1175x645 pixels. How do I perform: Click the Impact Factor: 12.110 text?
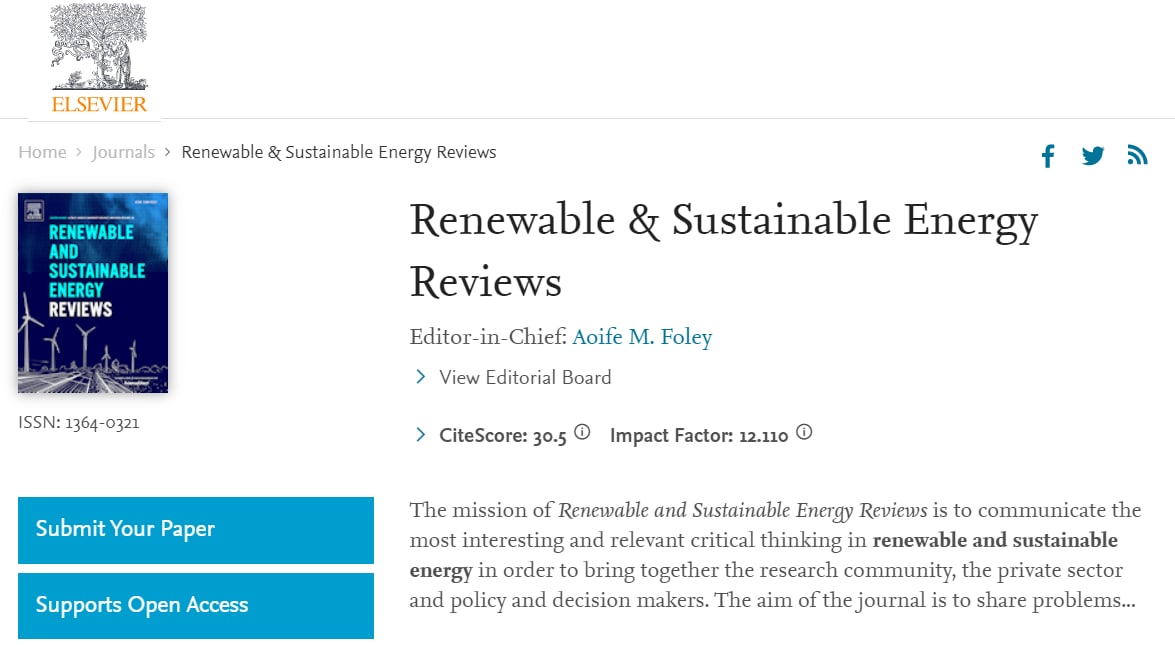click(699, 435)
